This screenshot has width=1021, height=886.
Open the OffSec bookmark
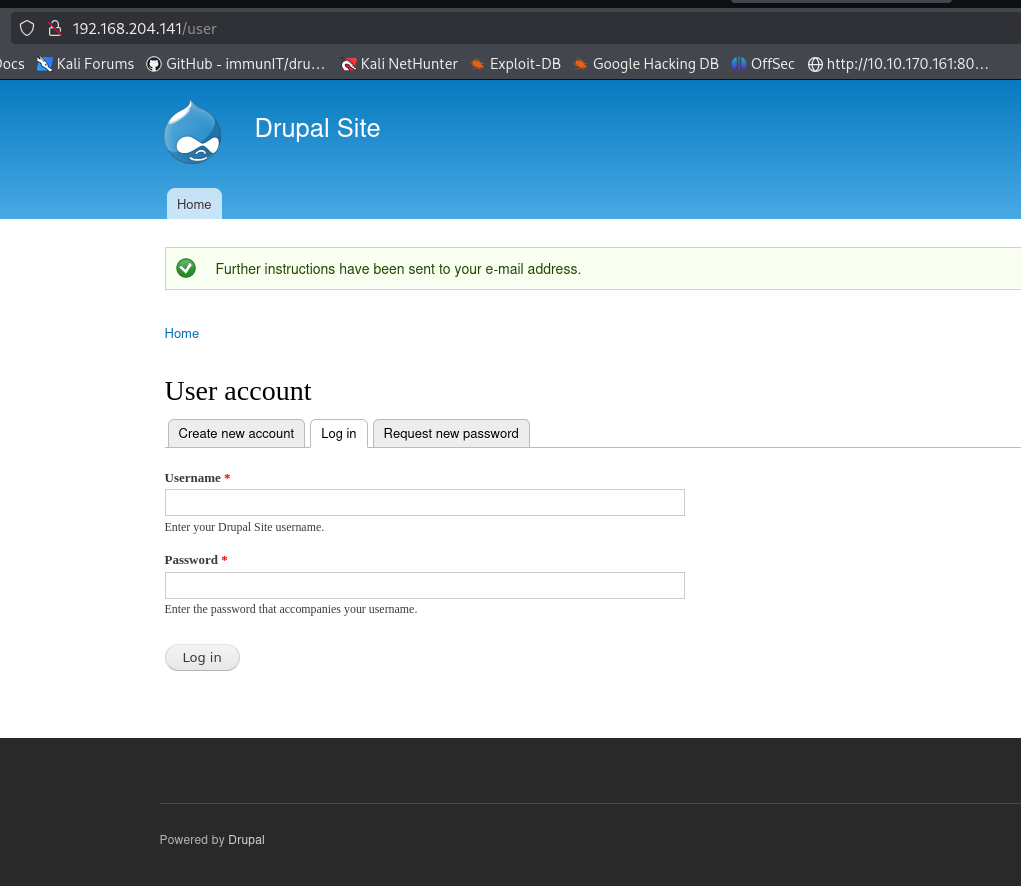coord(763,64)
